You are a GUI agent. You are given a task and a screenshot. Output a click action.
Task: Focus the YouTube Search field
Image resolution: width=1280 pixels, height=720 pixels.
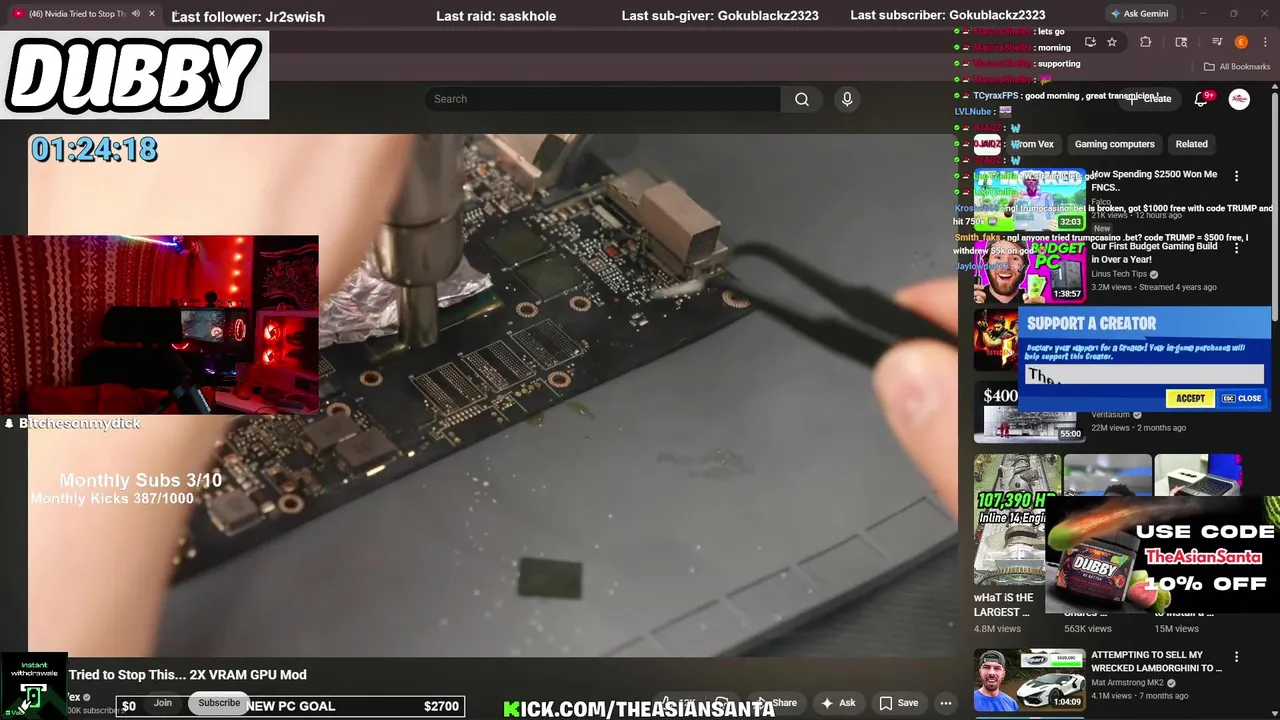(603, 99)
